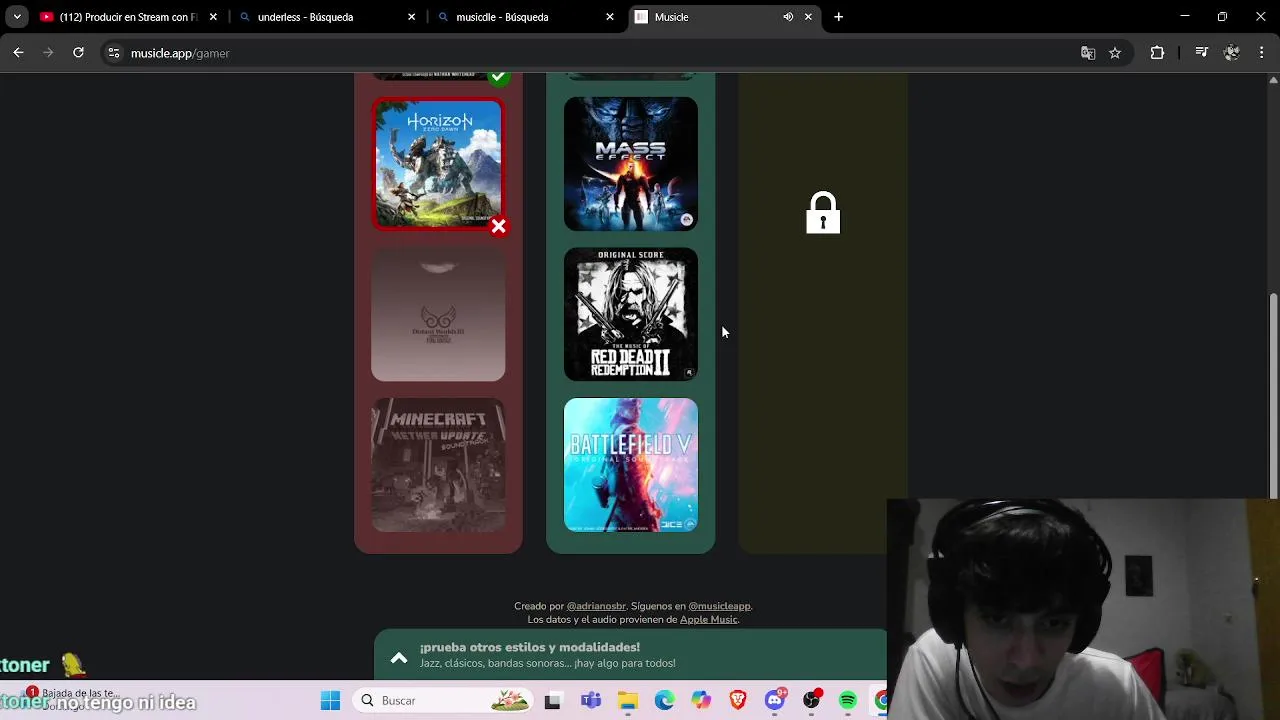Click the faded Minecraft Nether Update cover
This screenshot has height=720, width=1280.
click(x=438, y=465)
